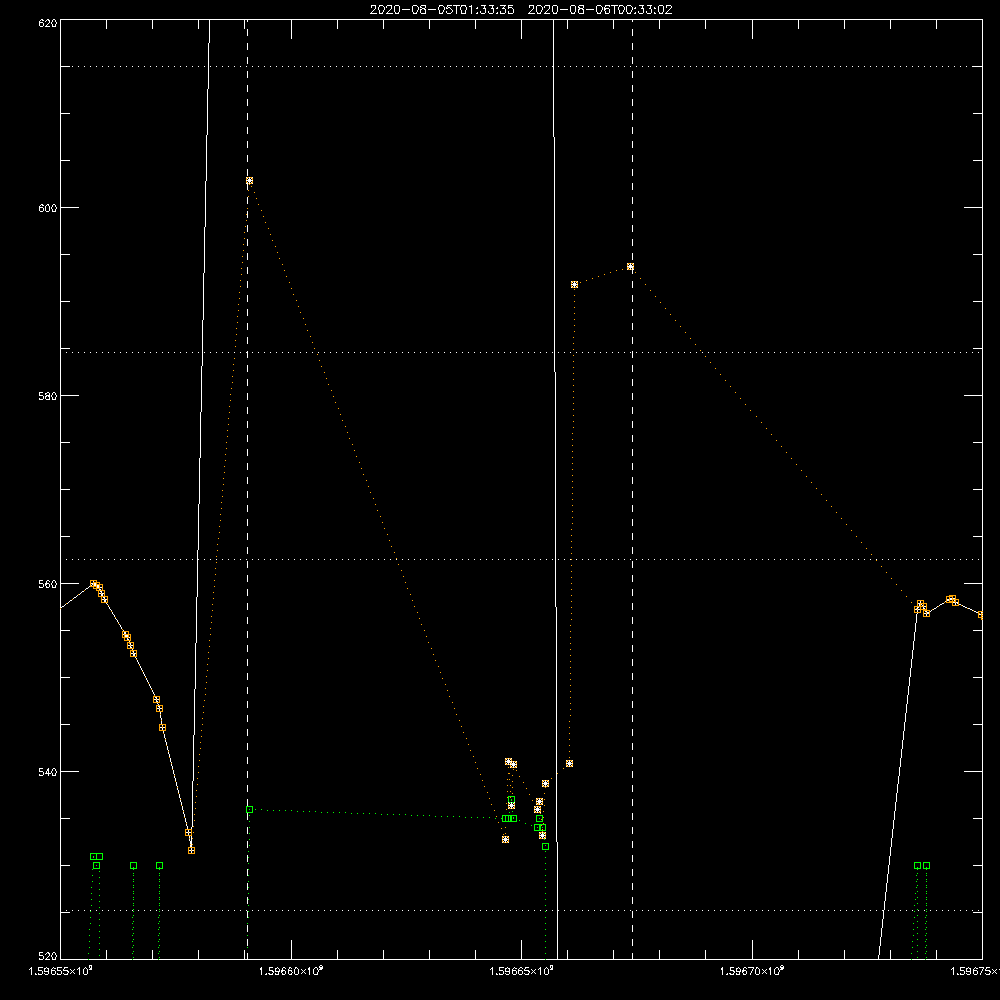Select isolated orange data point near 541 right of cluster
Screen dimensions: 1000x1000
570,764
